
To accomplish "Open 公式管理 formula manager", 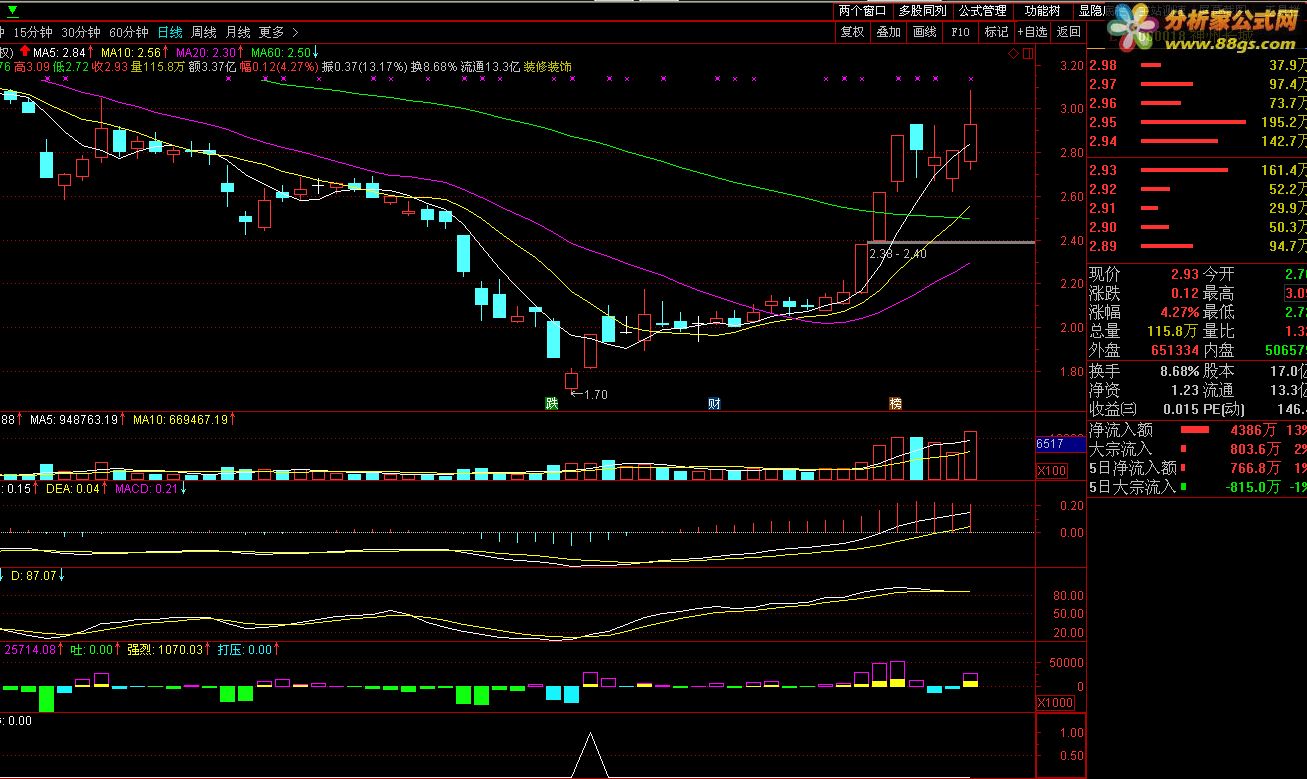I will [x=982, y=11].
